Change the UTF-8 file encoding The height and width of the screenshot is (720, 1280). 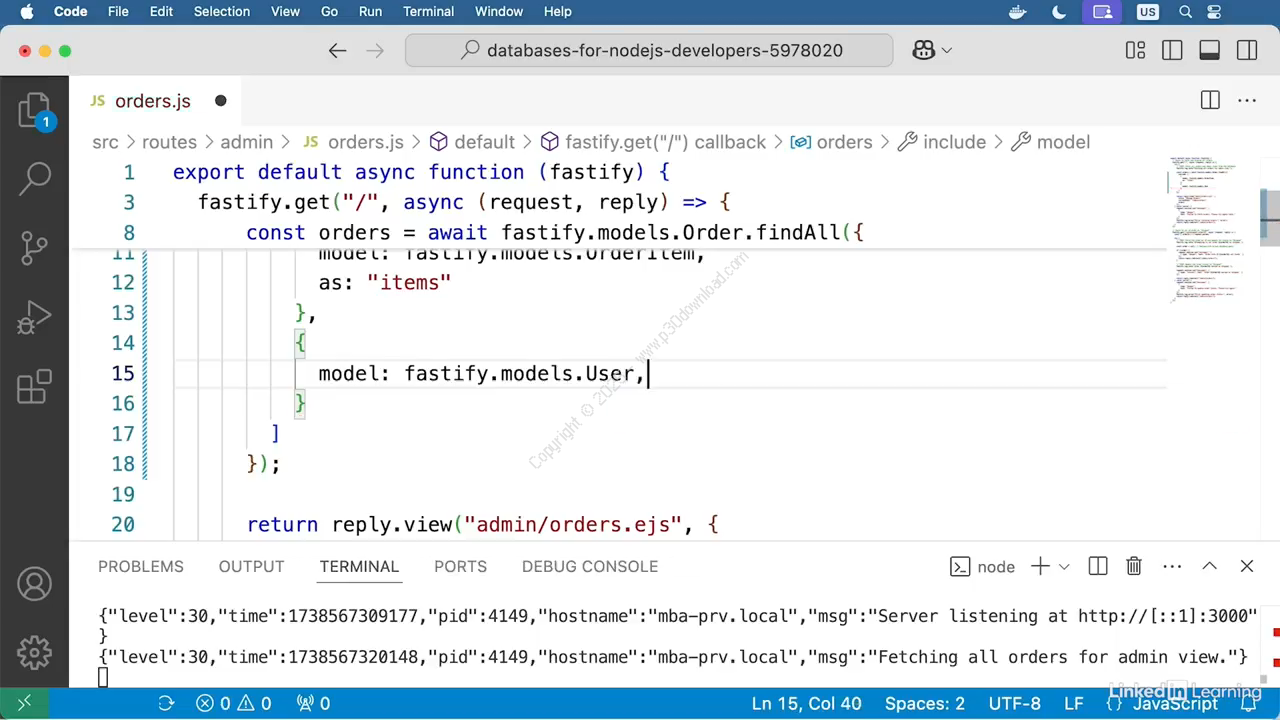pyautogui.click(x=1014, y=703)
